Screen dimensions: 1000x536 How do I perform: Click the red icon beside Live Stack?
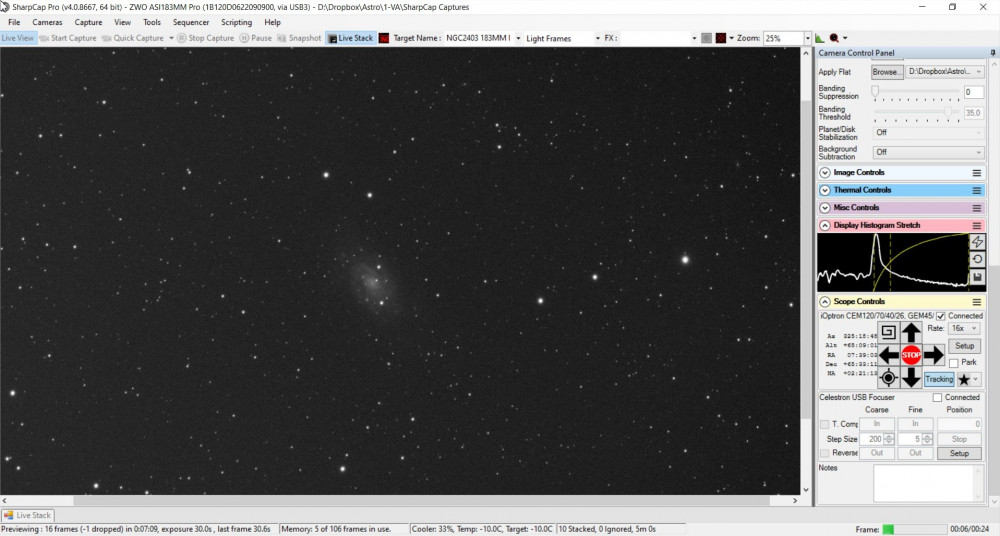coord(384,38)
